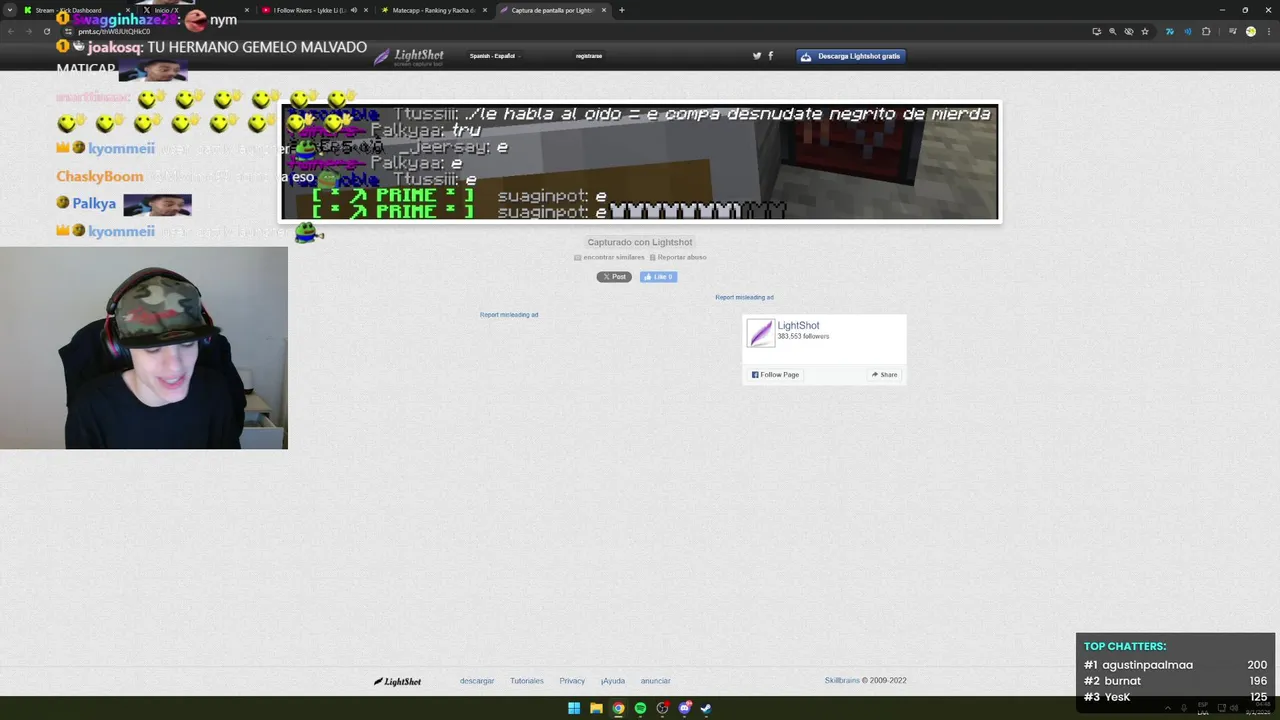1280x720 pixels.
Task: Click Capturado con Lightshot caption
Action: pyautogui.click(x=640, y=242)
